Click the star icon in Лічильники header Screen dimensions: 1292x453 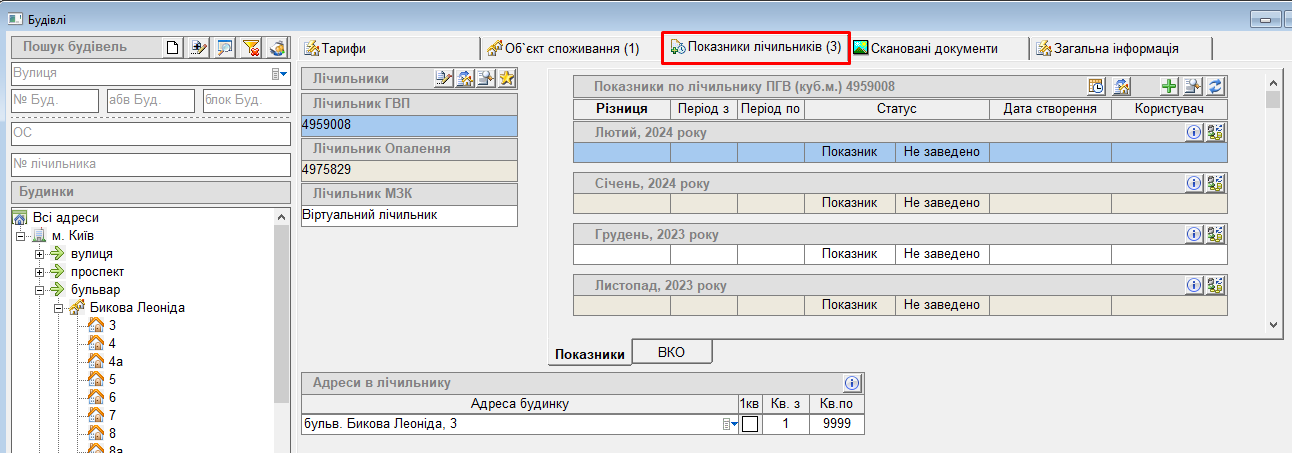click(507, 79)
